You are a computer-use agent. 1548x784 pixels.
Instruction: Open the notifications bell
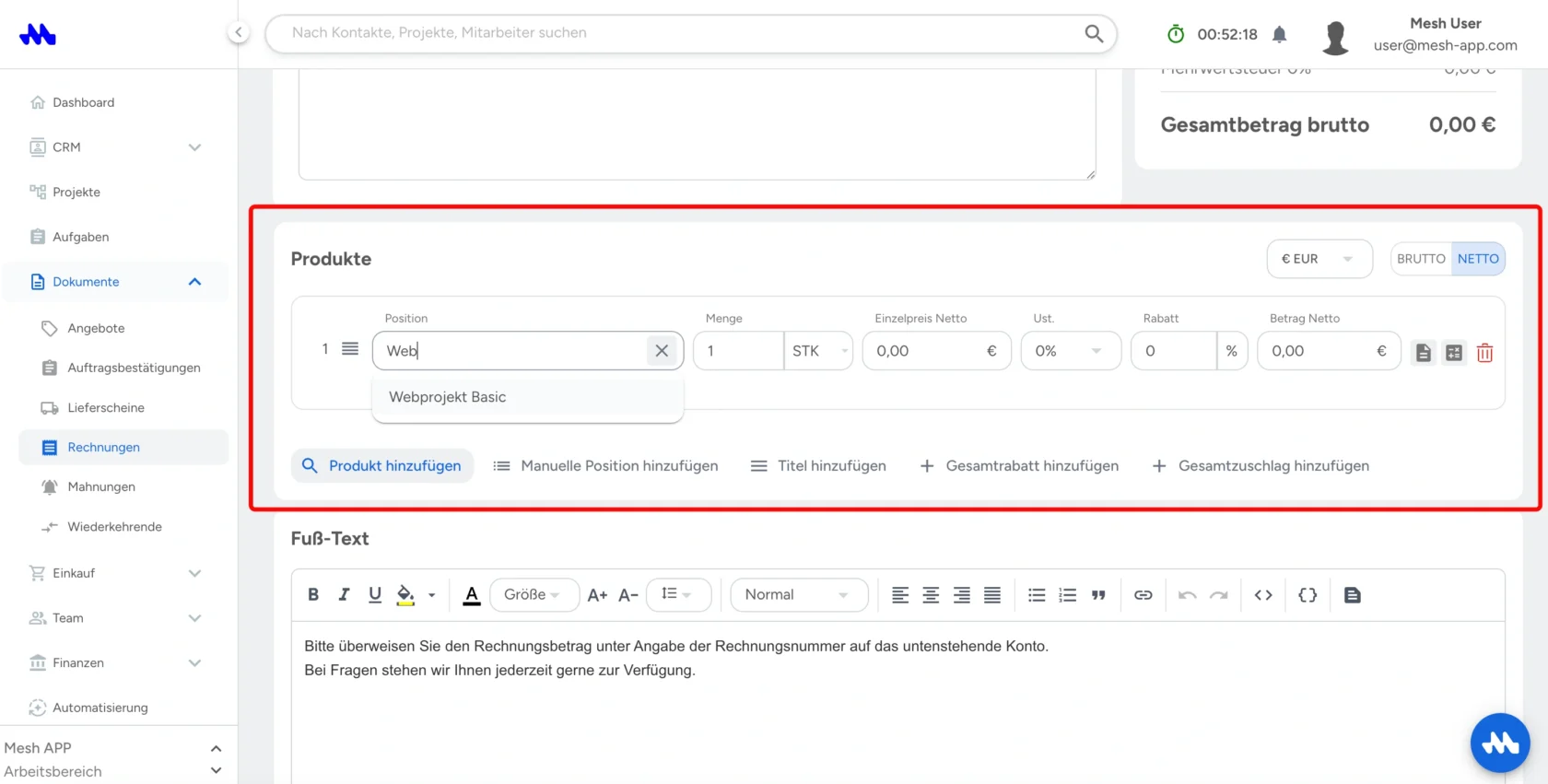tap(1280, 34)
